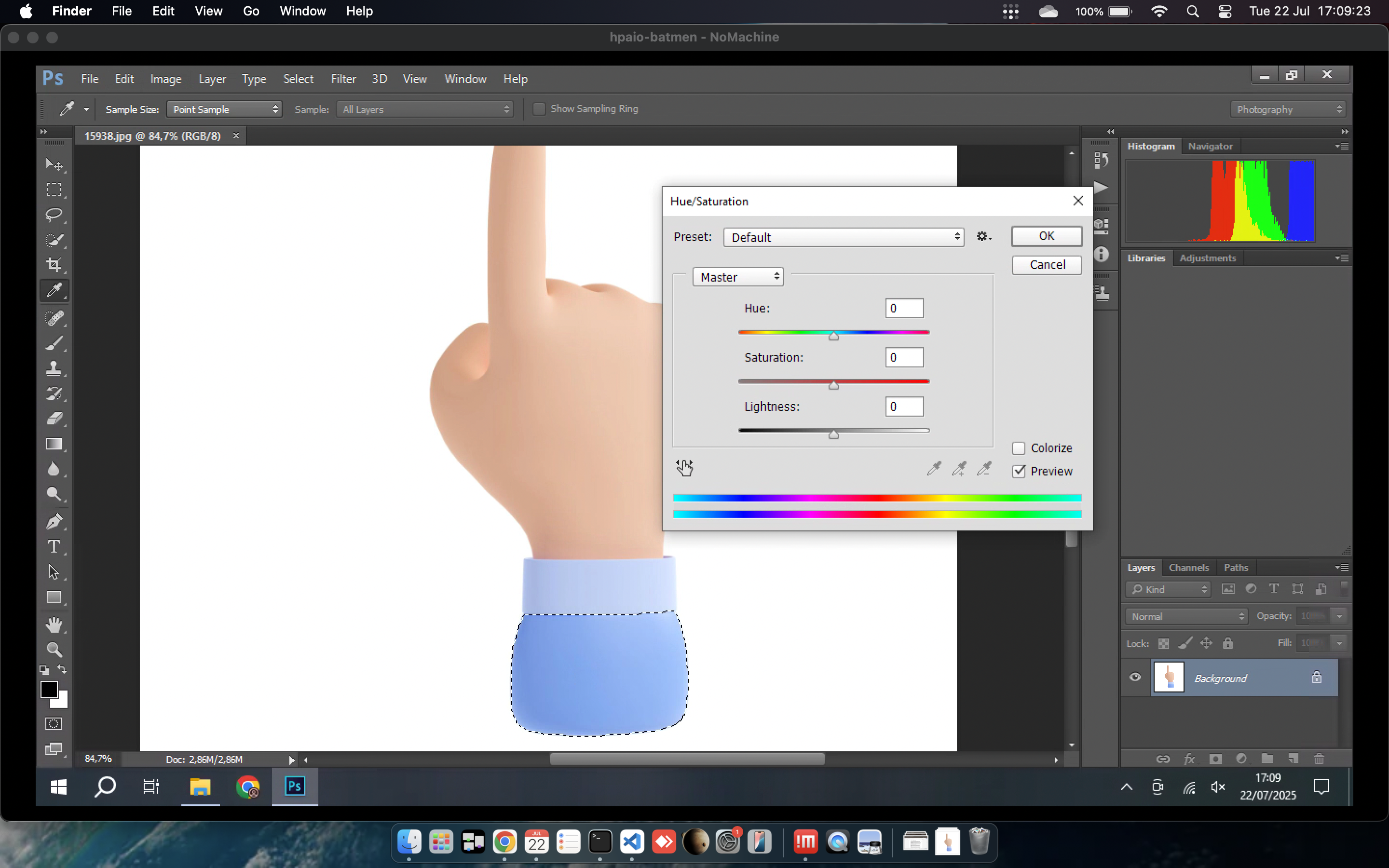
Task: Select the Horizontal Type tool
Action: [x=54, y=547]
